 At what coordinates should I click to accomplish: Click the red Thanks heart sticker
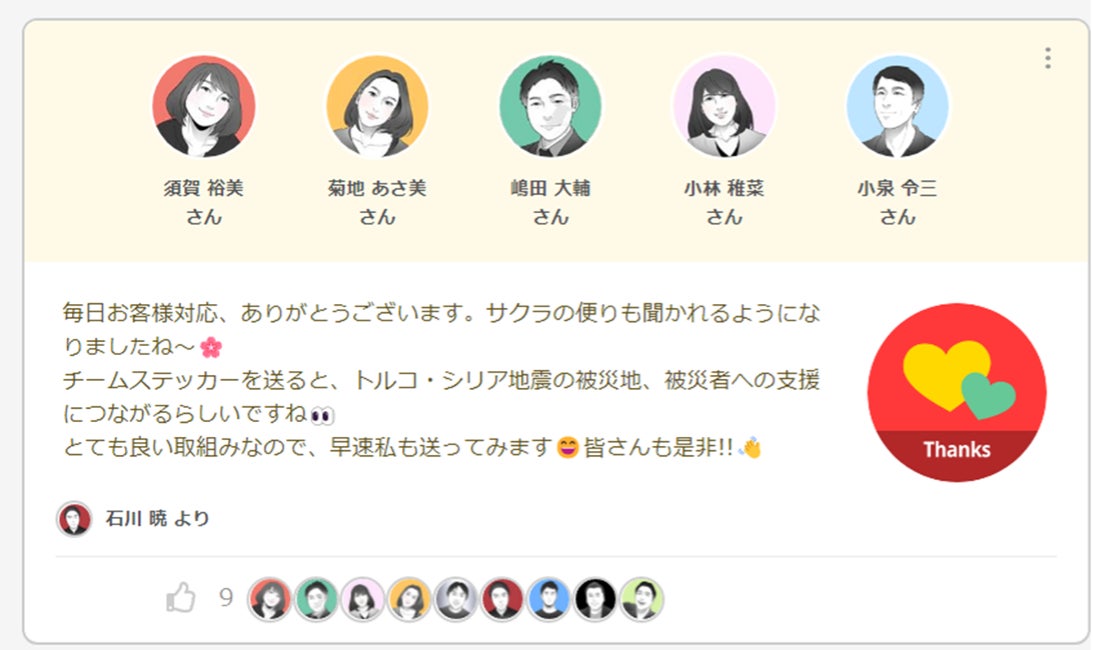[956, 393]
